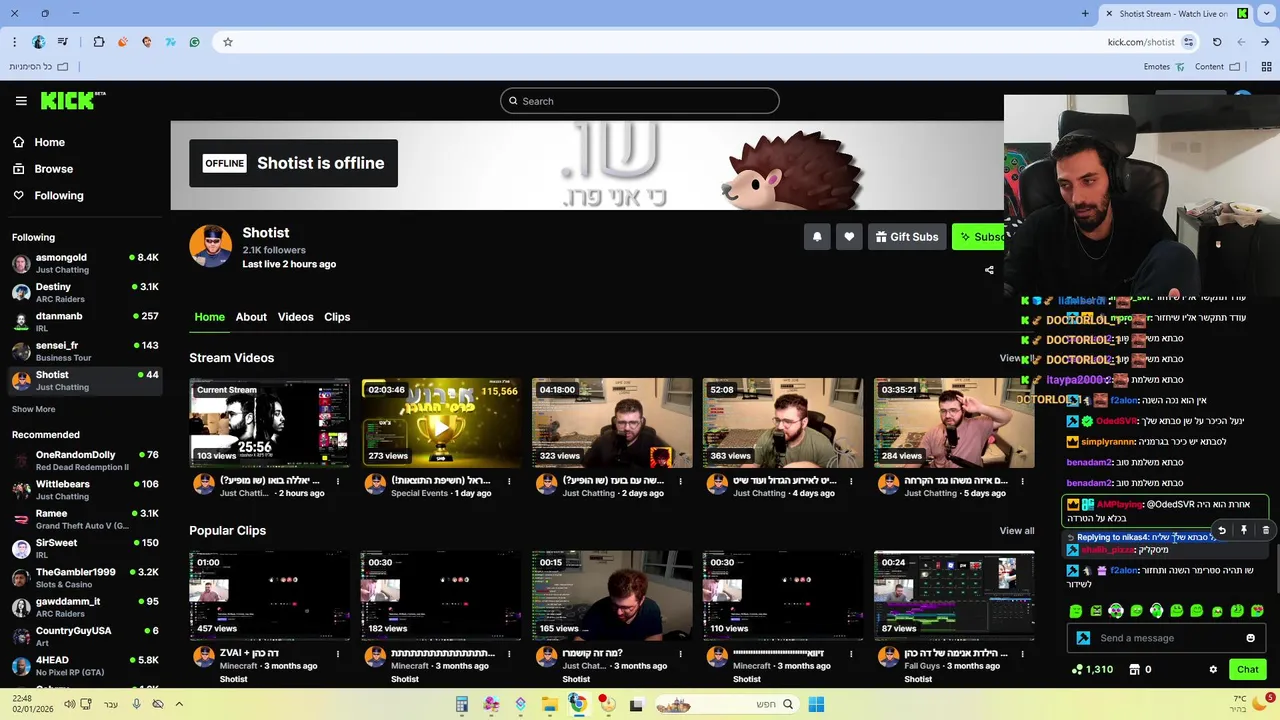This screenshot has width=1280, height=720.
Task: Open options menu for the 165-views clip
Action: tap(680, 653)
